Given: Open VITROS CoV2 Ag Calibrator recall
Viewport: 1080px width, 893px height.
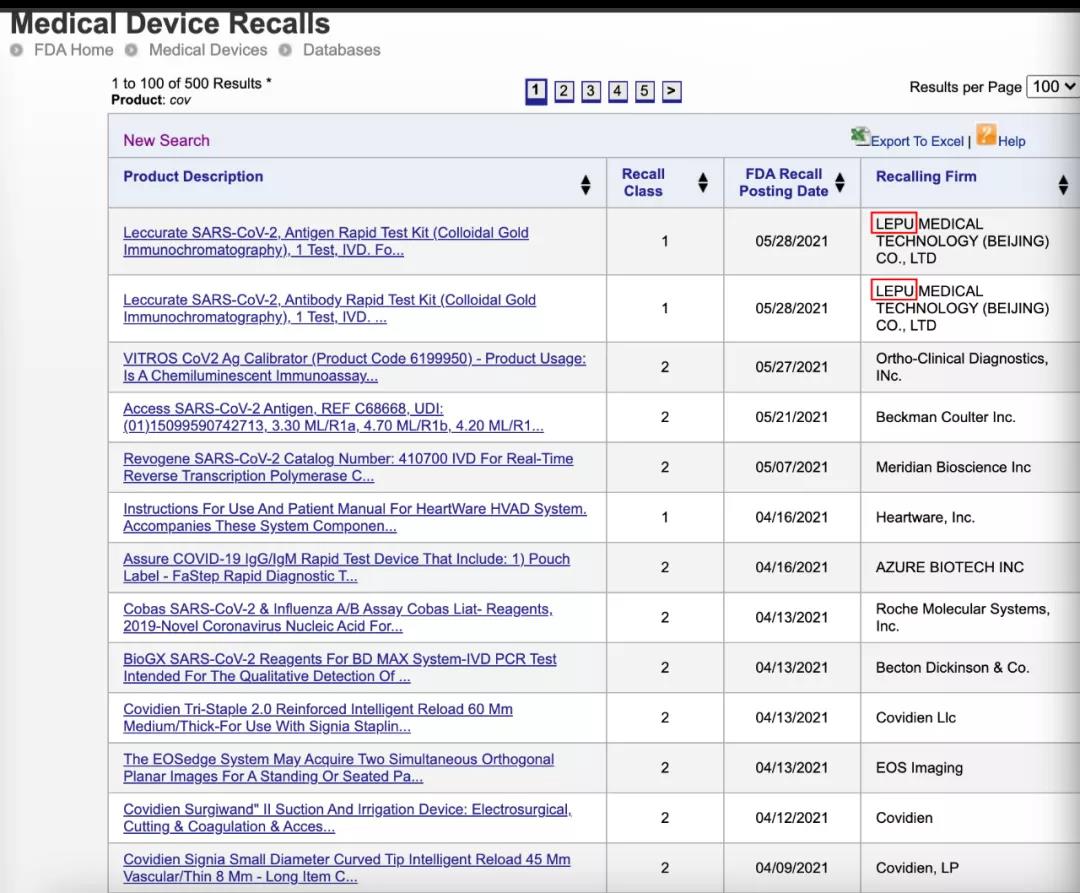Looking at the screenshot, I should click(355, 367).
